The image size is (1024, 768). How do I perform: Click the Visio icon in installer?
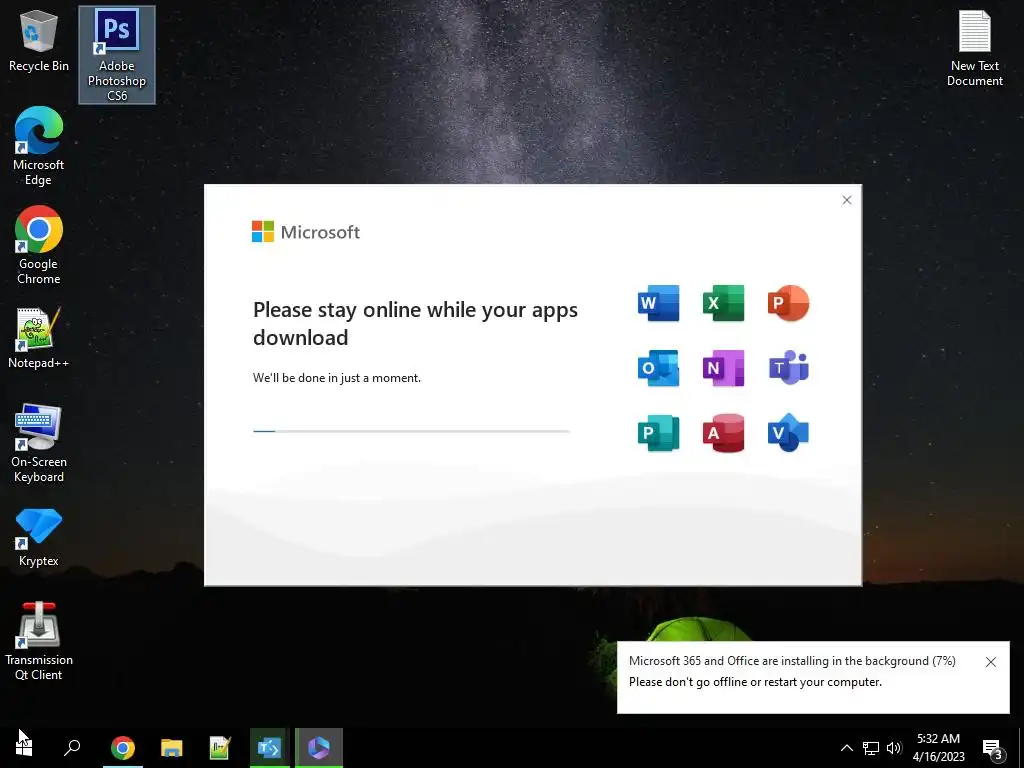click(x=788, y=433)
